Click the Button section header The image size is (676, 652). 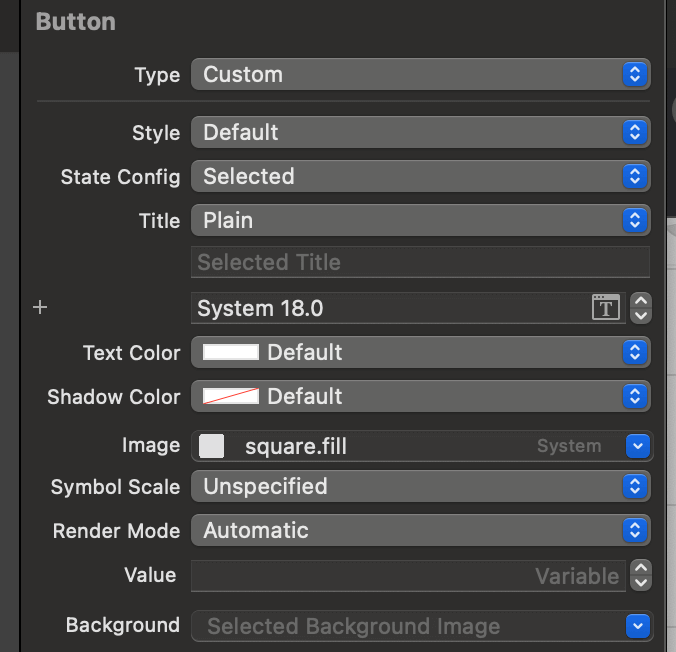click(x=75, y=22)
